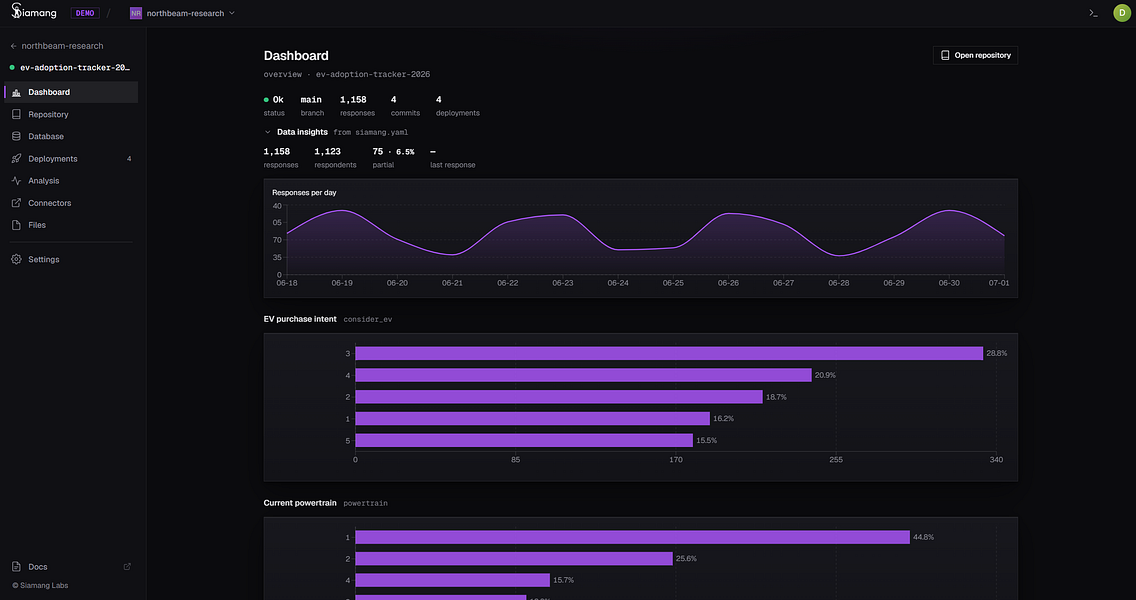Click the 28.8% bar in EV purchase intent
Image resolution: width=1136 pixels, height=600 pixels.
tap(669, 354)
